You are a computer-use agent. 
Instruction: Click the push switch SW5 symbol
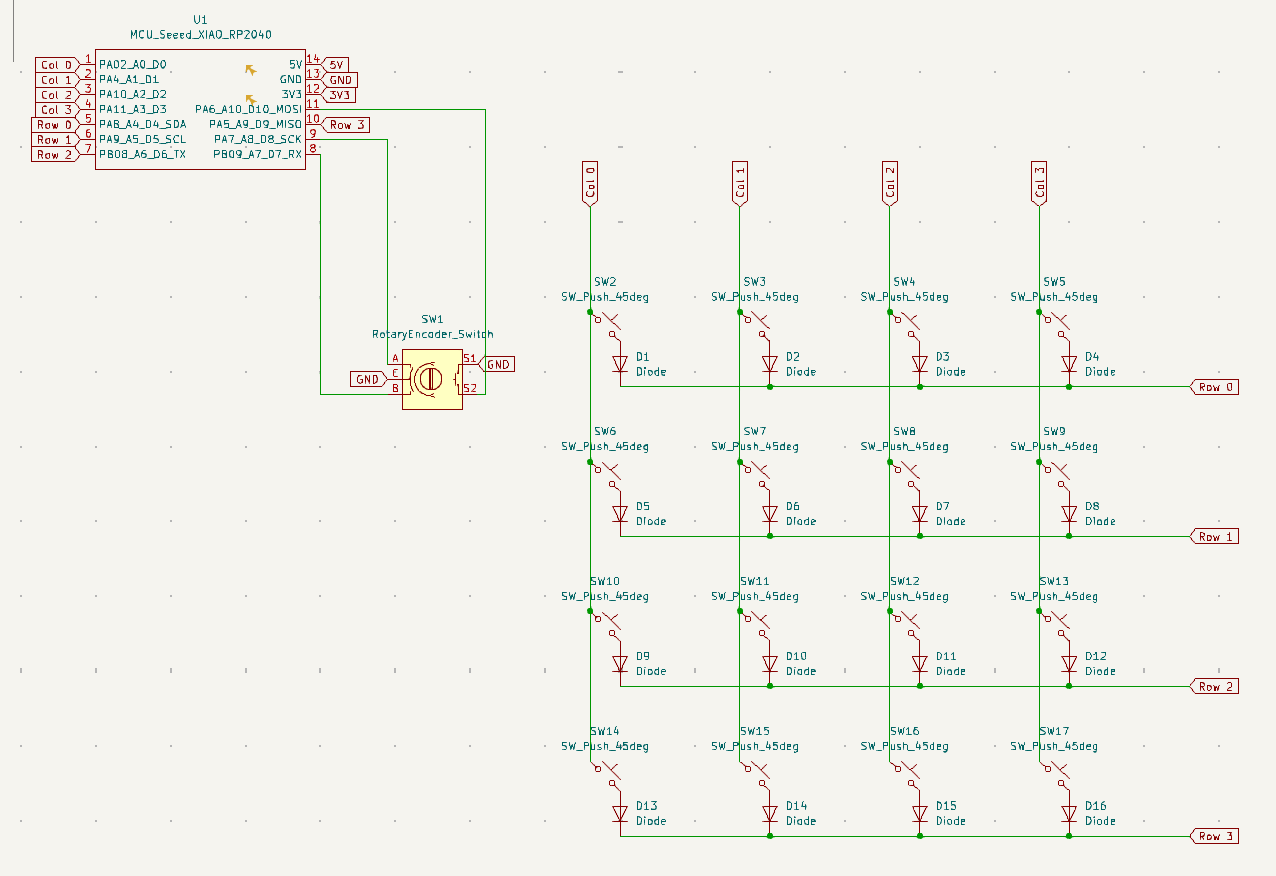click(1057, 322)
